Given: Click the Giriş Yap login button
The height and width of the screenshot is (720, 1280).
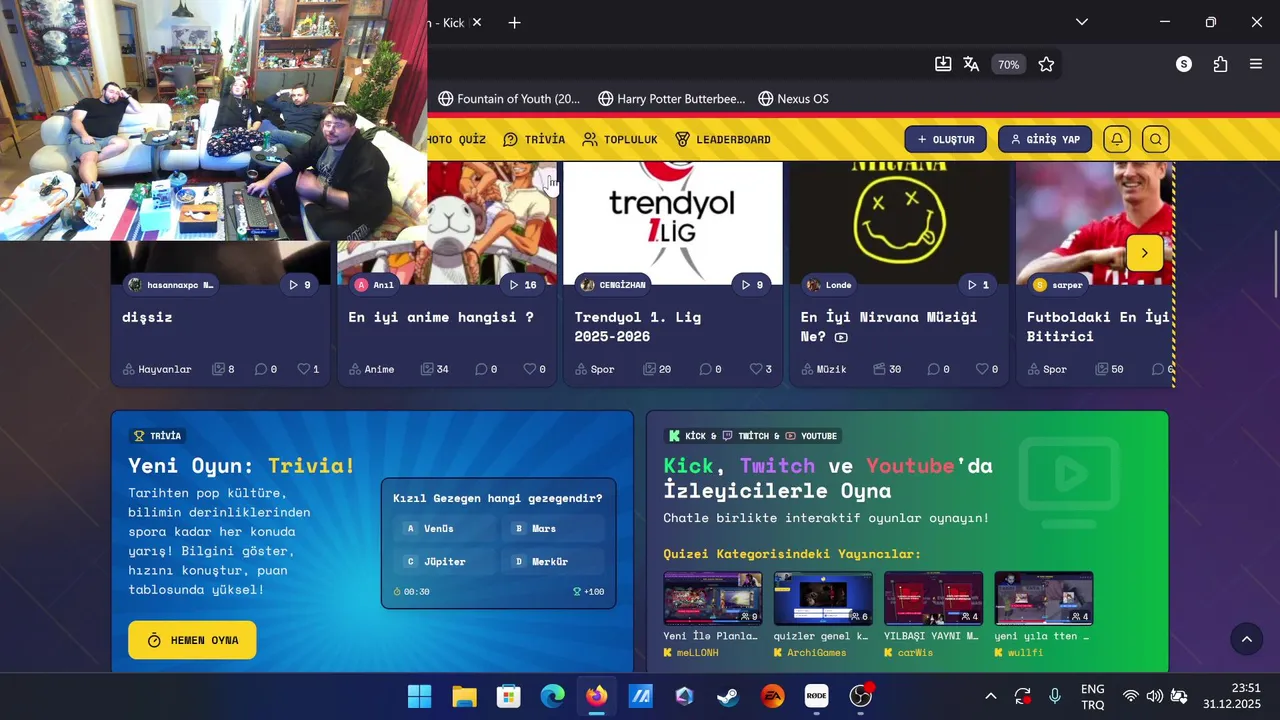Looking at the screenshot, I should pyautogui.click(x=1045, y=139).
